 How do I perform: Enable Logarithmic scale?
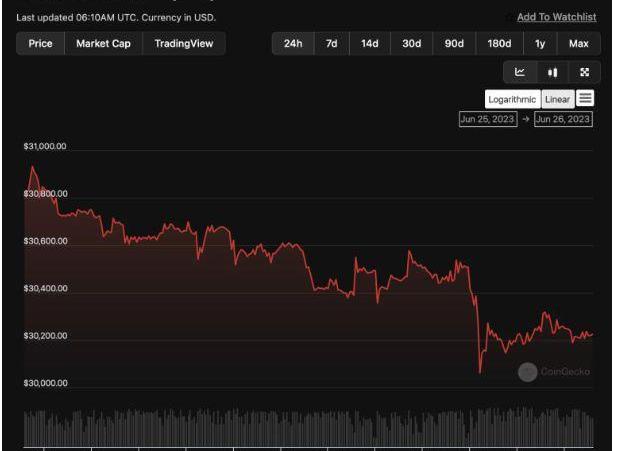point(513,99)
